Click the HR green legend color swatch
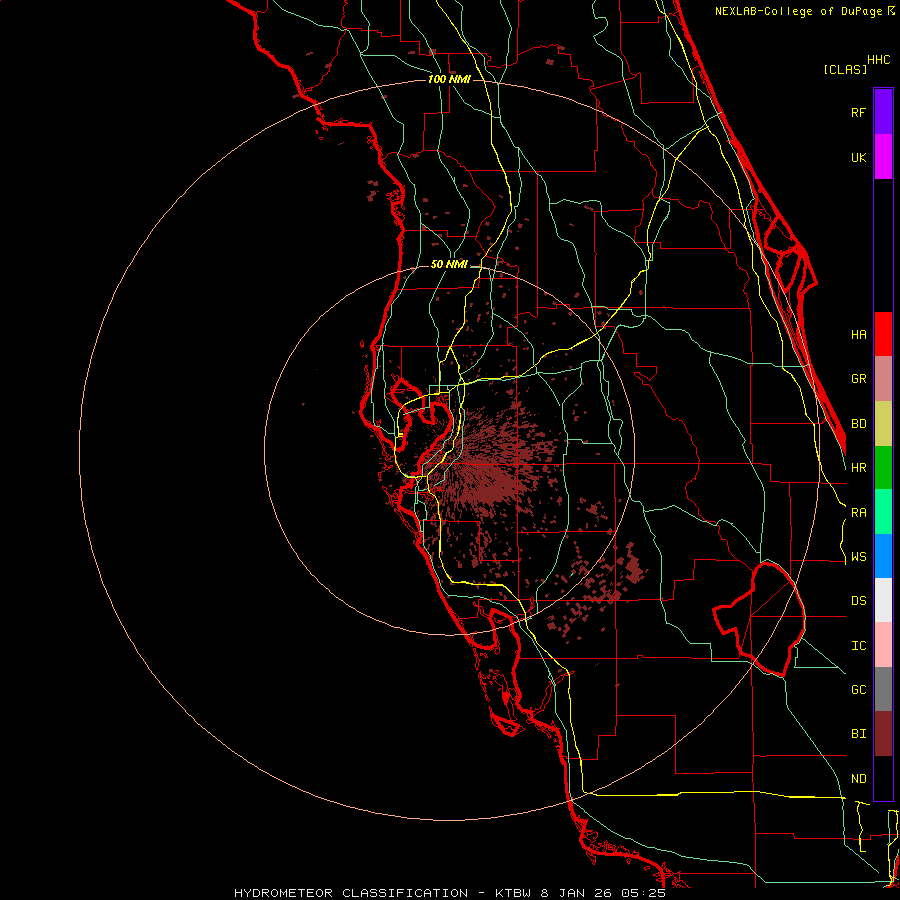 [883, 468]
